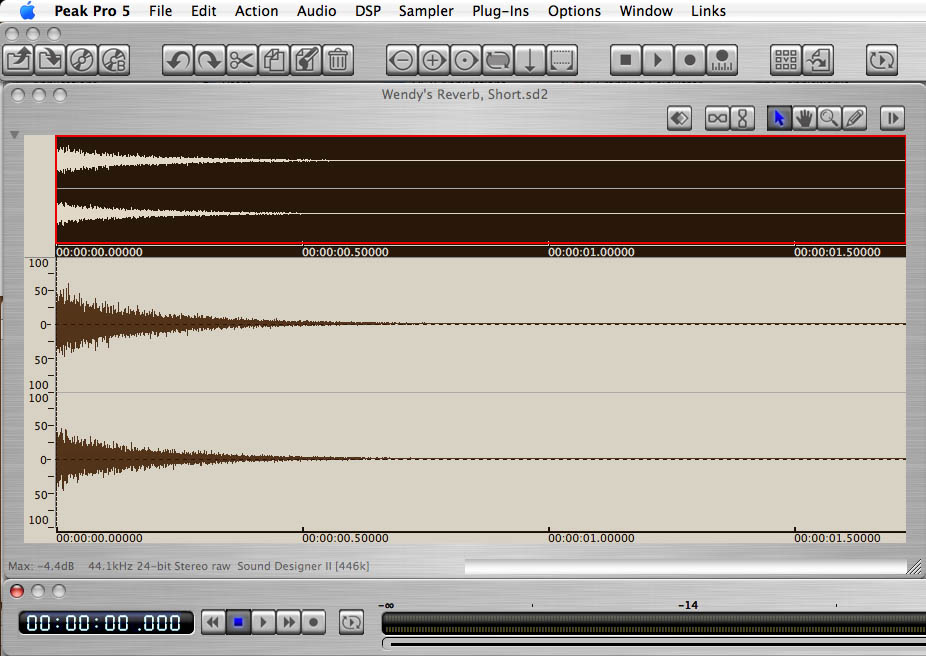Viewport: 926px width, 656px height.
Task: Open the Edit menu
Action: [x=204, y=11]
